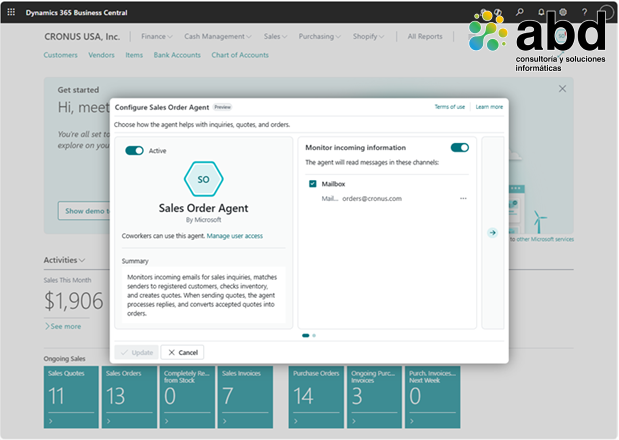
Task: Expand the Finance menu dropdown
Action: (157, 36)
